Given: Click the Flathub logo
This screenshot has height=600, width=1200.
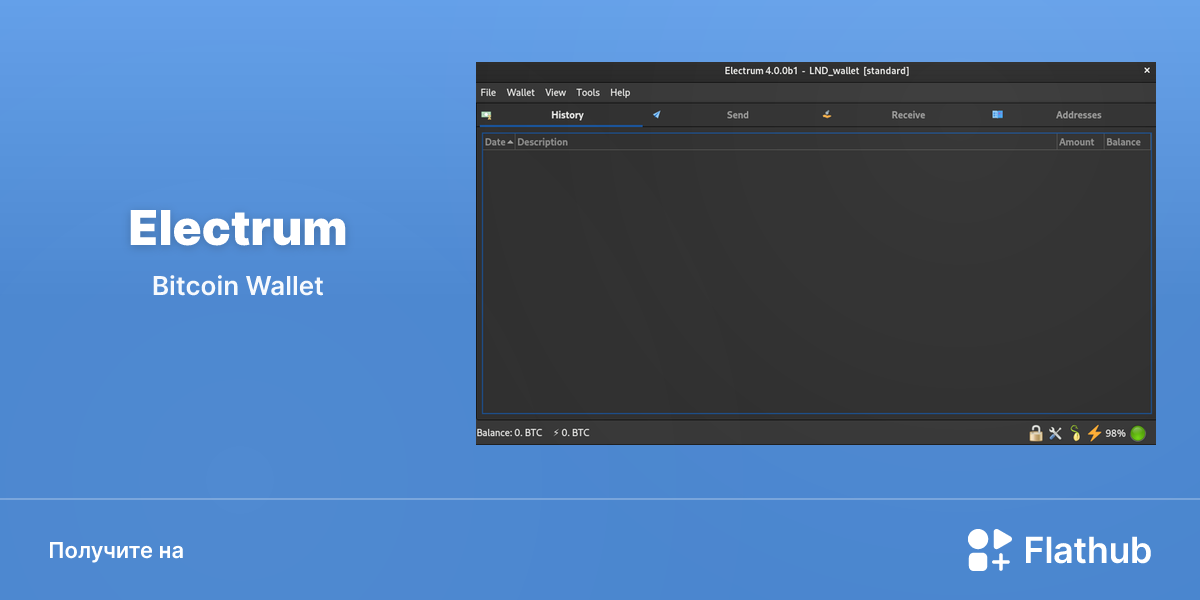Looking at the screenshot, I should click(x=1059, y=550).
